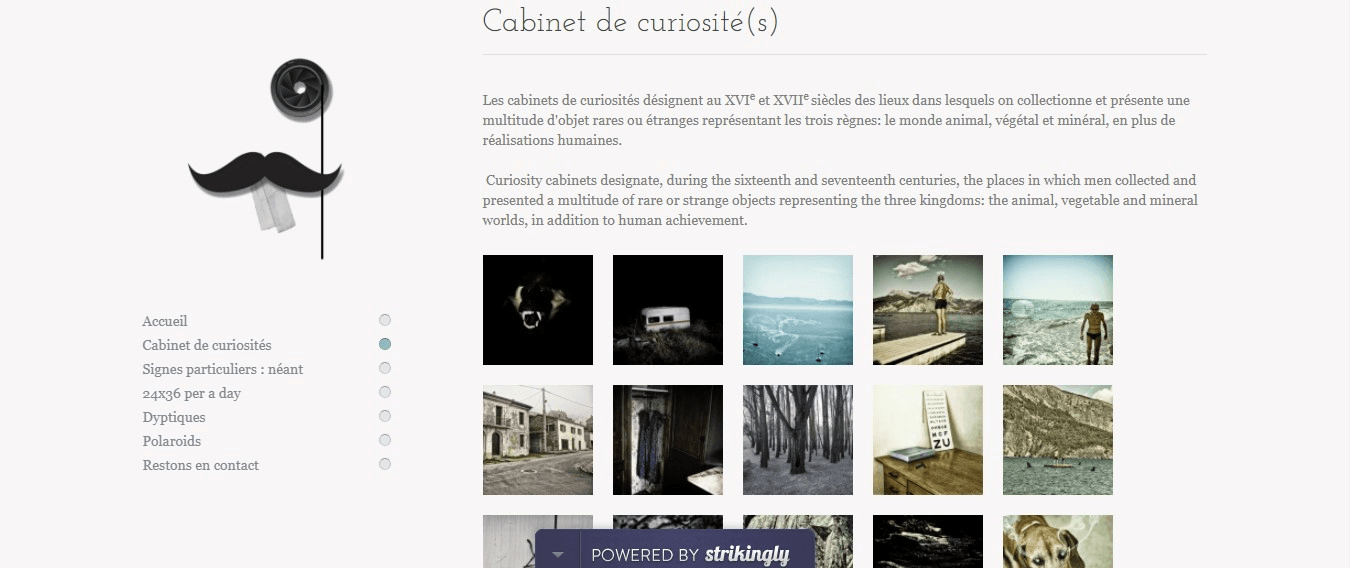Viewport: 1350px width, 568px height.
Task: Select the radio dot beside Accueil
Action: click(x=385, y=320)
